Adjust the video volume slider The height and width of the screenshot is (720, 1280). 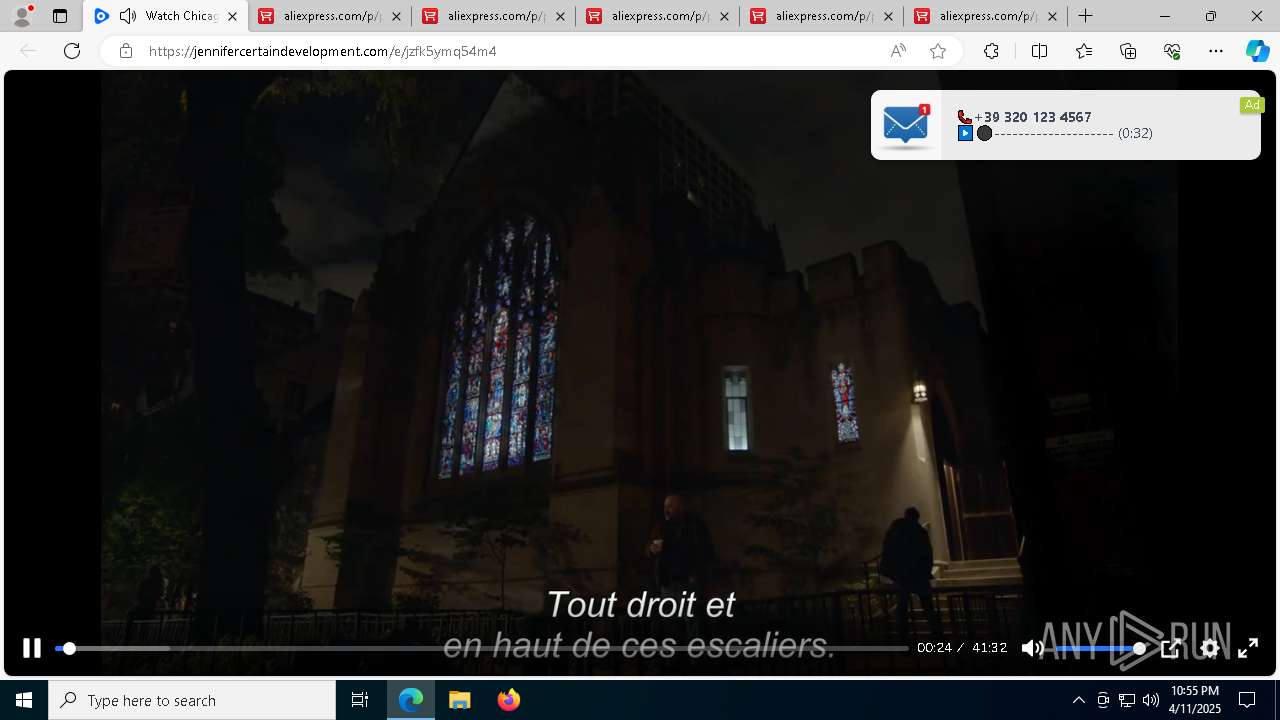1098,648
